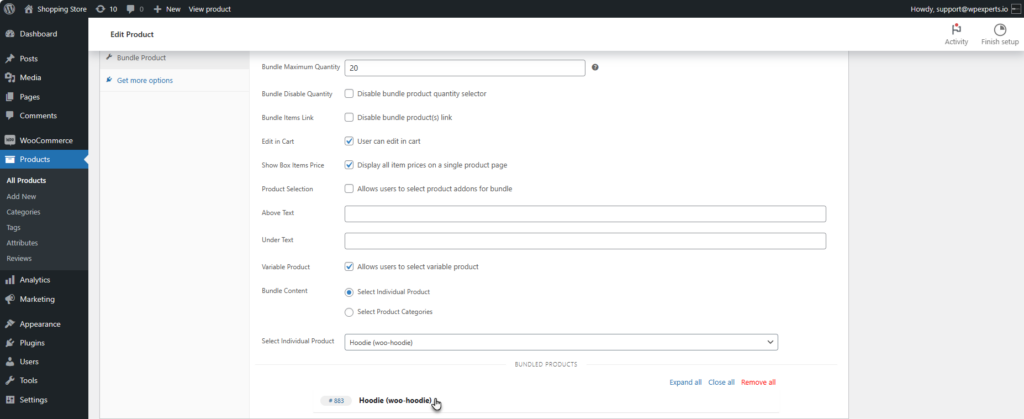Image resolution: width=1024 pixels, height=419 pixels.
Task: Open the comments bubble icon in admin bar
Action: pos(131,9)
